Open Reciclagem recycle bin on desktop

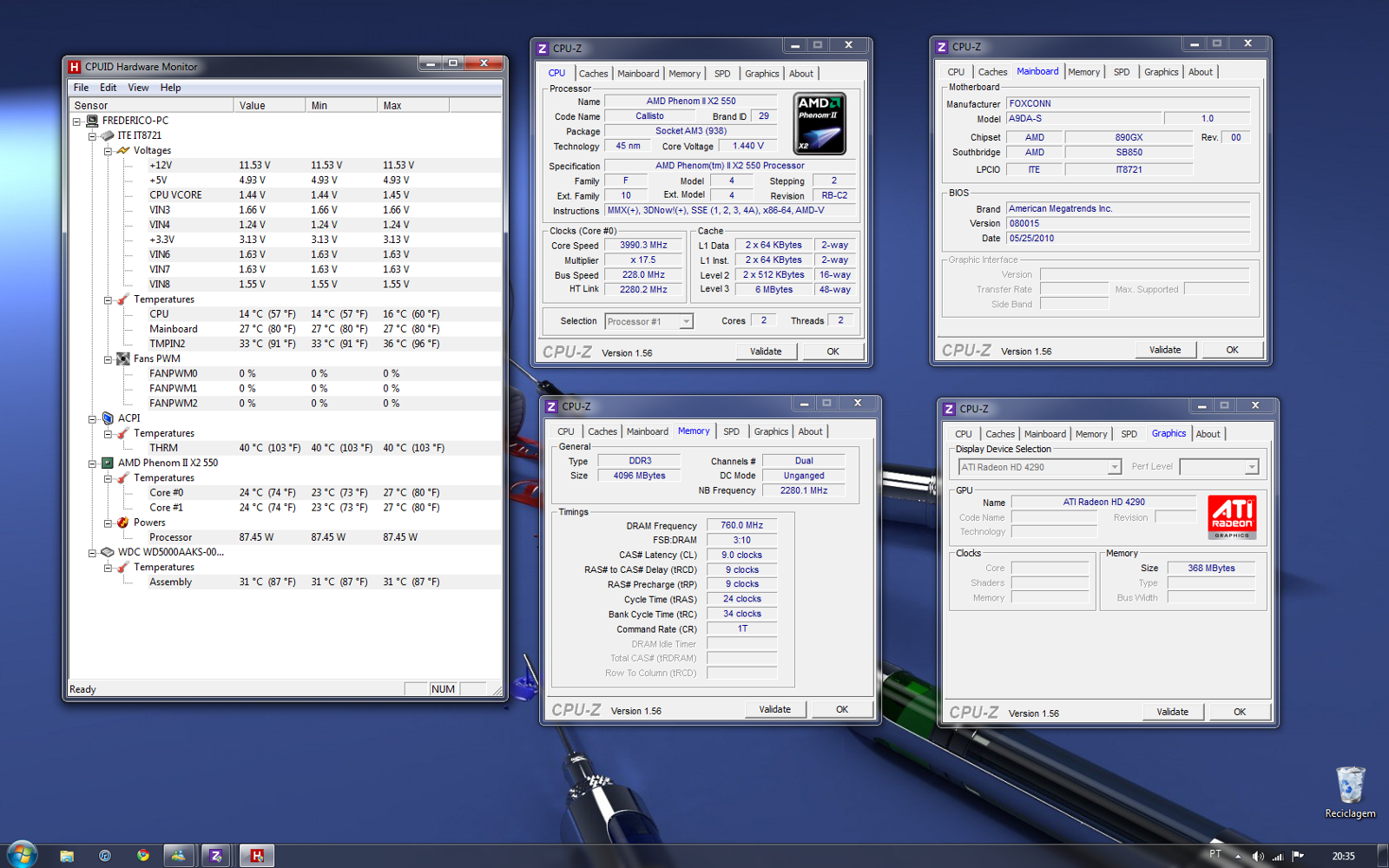1350,792
